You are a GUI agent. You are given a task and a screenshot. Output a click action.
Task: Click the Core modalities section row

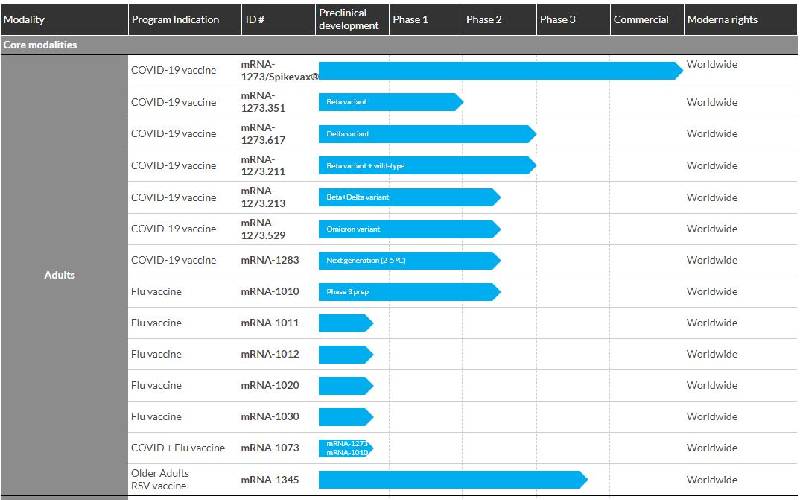pos(41,45)
